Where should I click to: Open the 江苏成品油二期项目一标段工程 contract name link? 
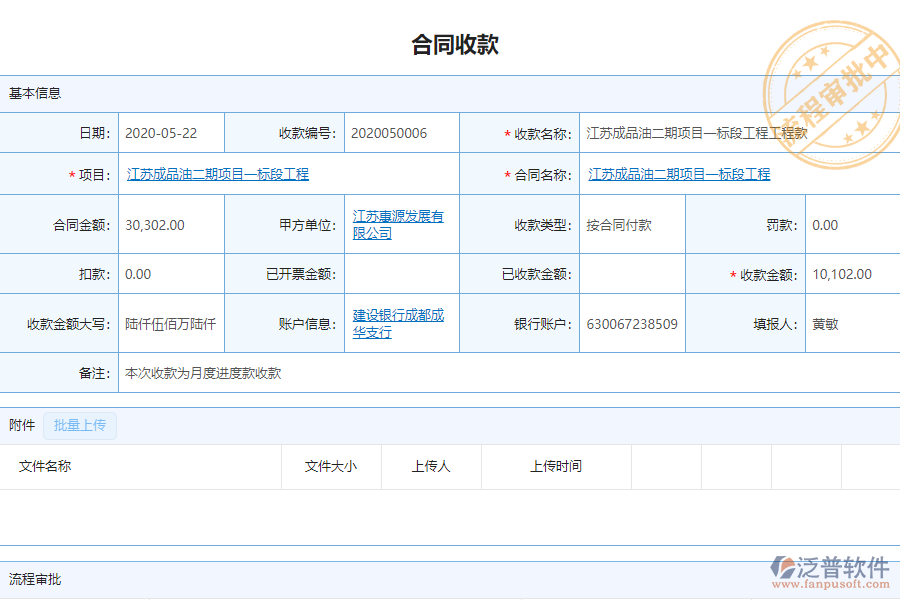[x=679, y=174]
